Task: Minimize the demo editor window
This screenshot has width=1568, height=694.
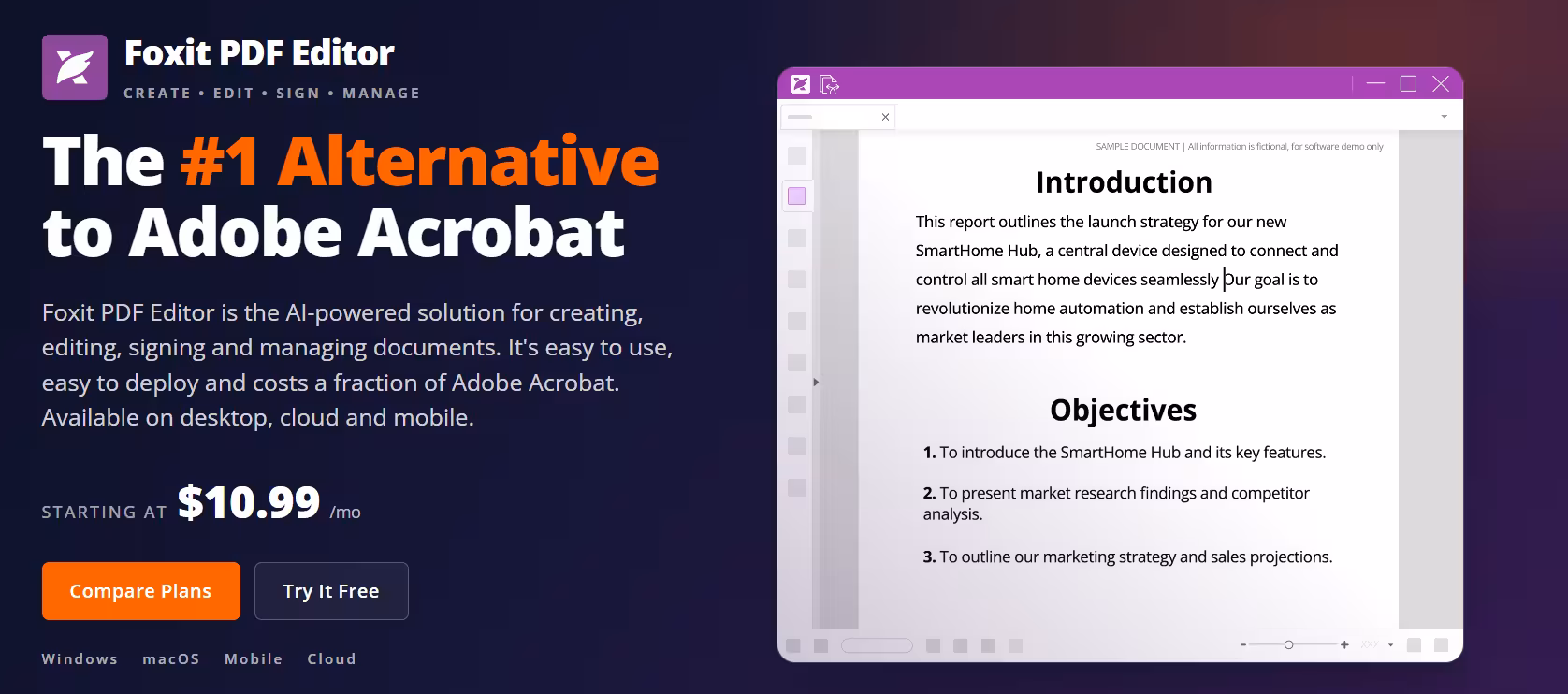Action: tap(1375, 83)
